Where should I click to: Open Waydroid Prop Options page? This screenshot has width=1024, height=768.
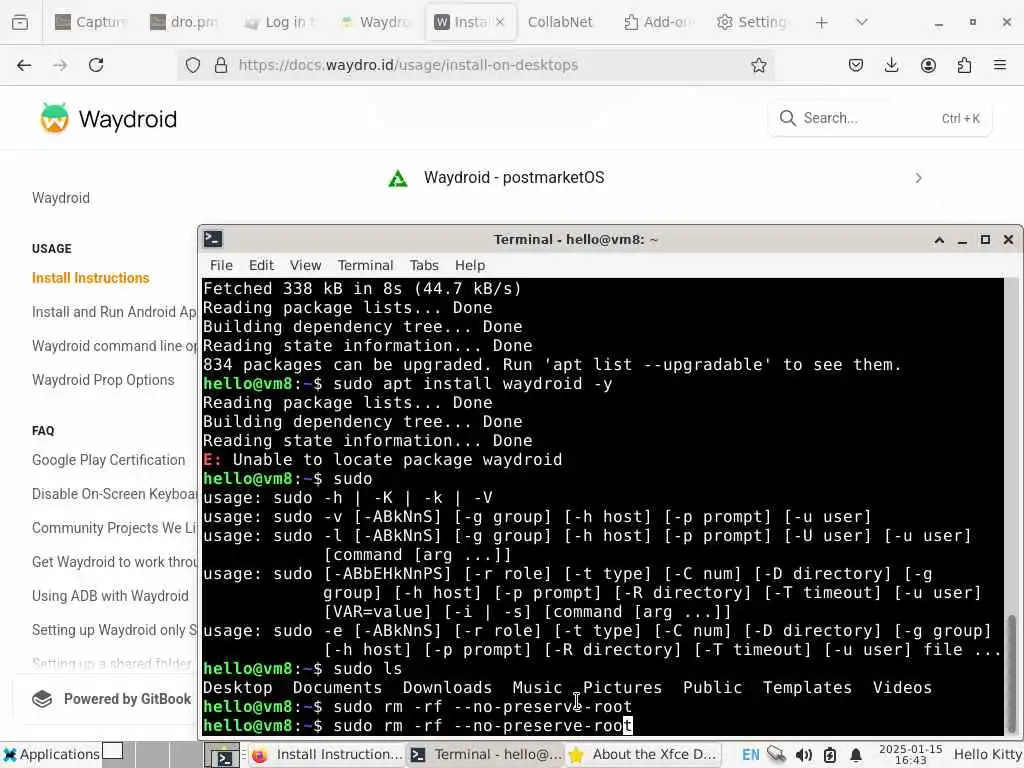point(103,380)
